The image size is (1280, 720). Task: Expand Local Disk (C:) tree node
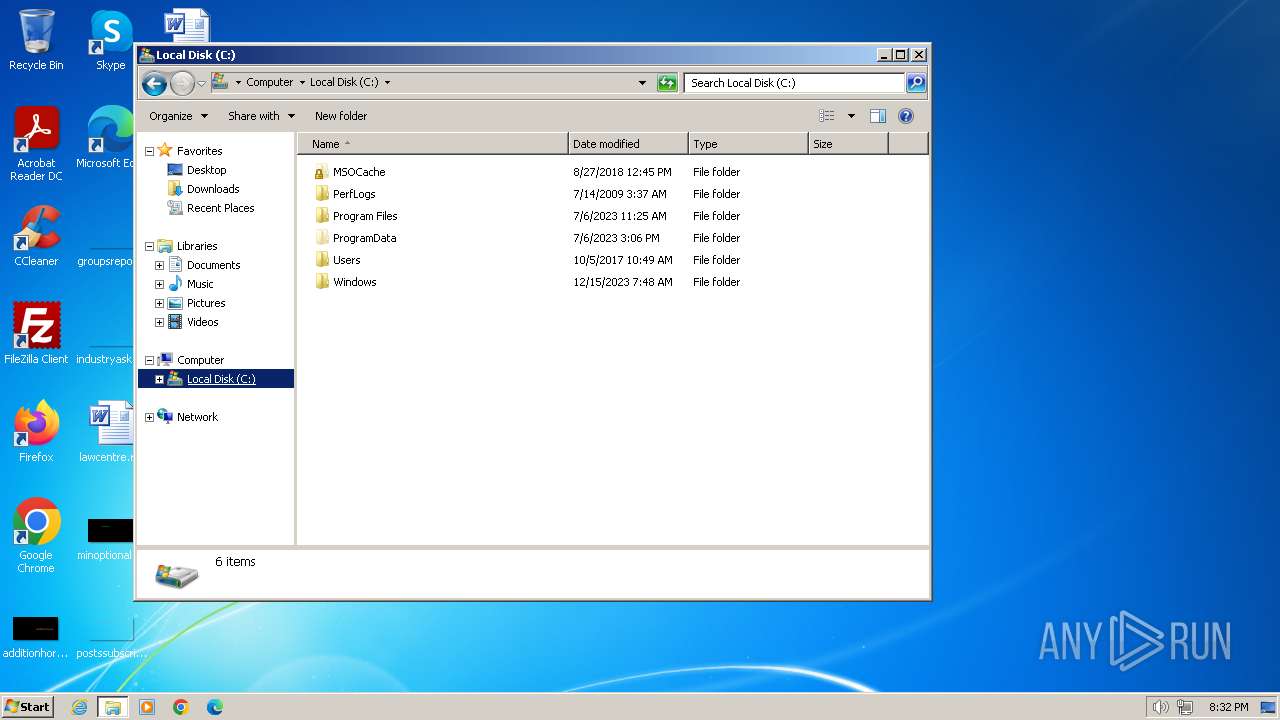tap(159, 379)
